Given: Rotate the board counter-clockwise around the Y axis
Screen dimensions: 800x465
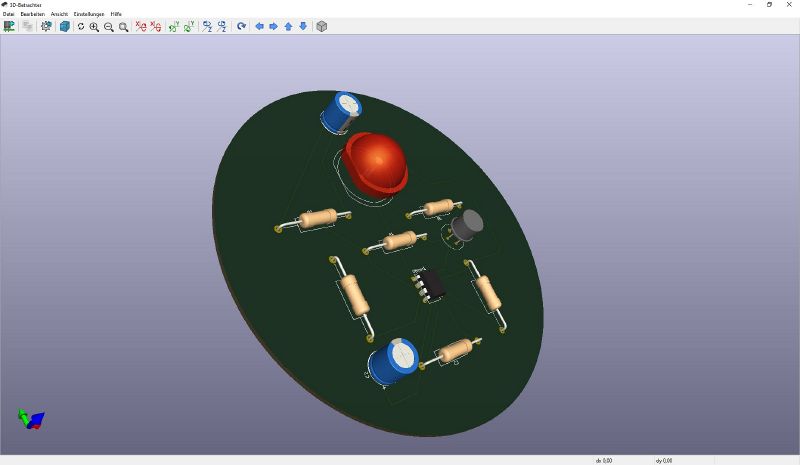Looking at the screenshot, I should click(190, 26).
